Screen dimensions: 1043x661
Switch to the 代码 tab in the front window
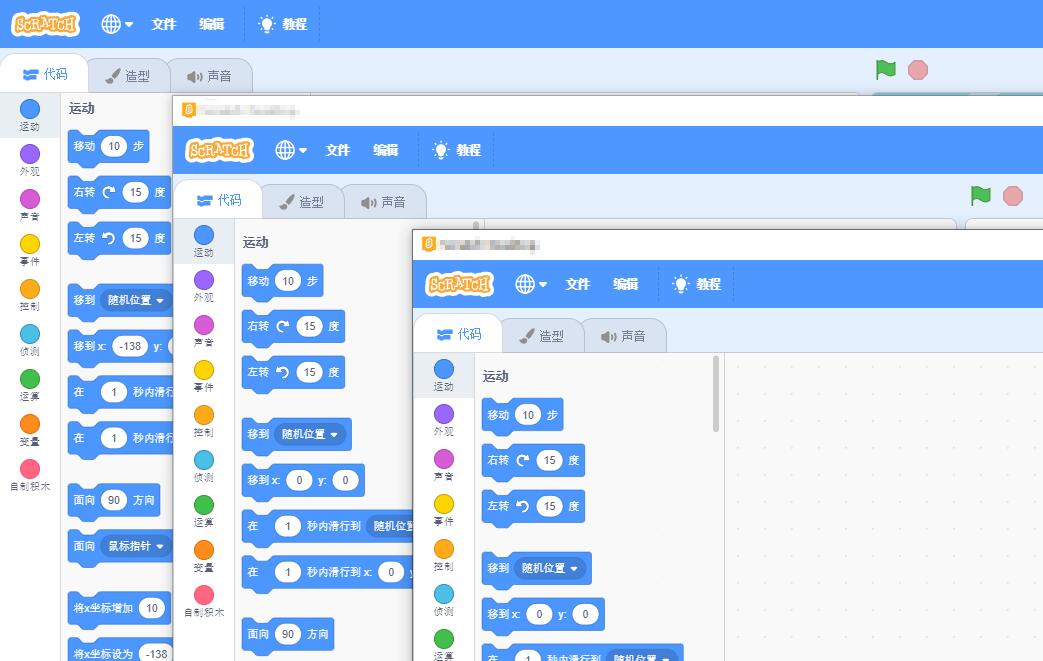tap(458, 334)
